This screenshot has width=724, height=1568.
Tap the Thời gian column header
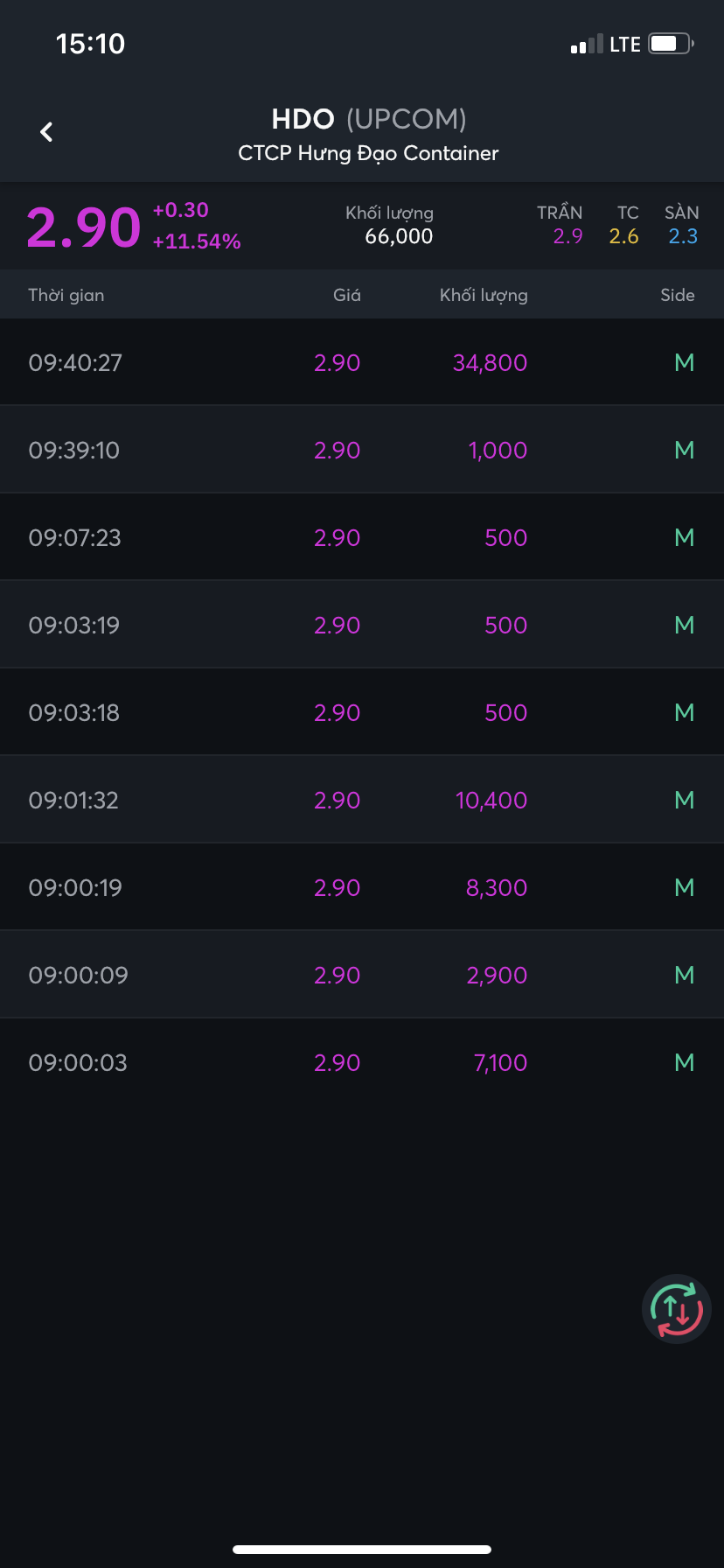(66, 295)
